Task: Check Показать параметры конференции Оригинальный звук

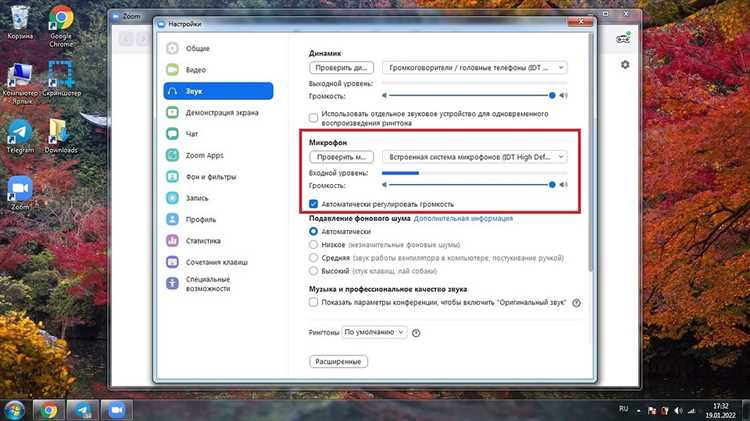Action: click(x=313, y=302)
